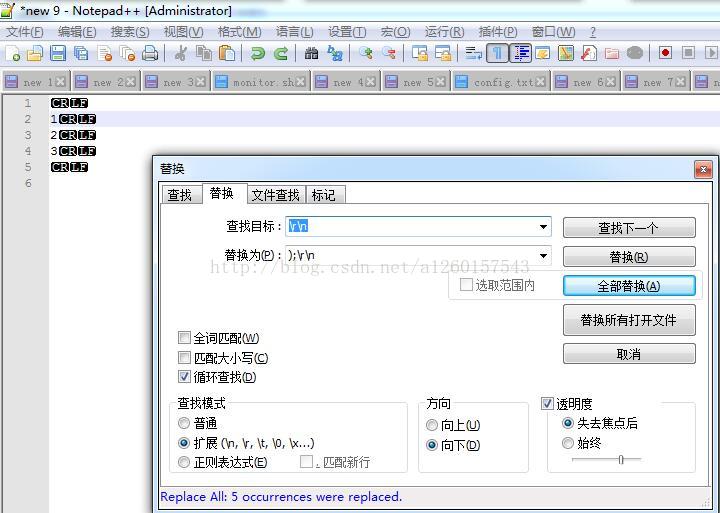This screenshot has width=720, height=513.
Task: Click the Playback macro icon
Action: click(711, 53)
